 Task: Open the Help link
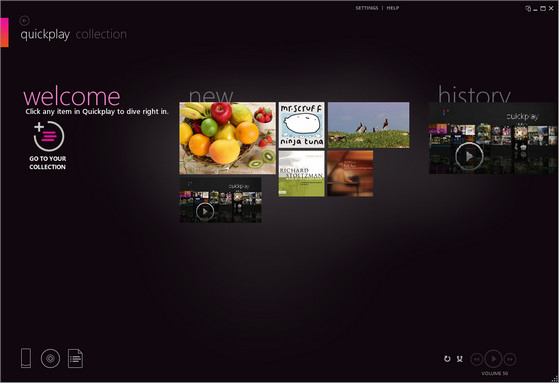[393, 8]
